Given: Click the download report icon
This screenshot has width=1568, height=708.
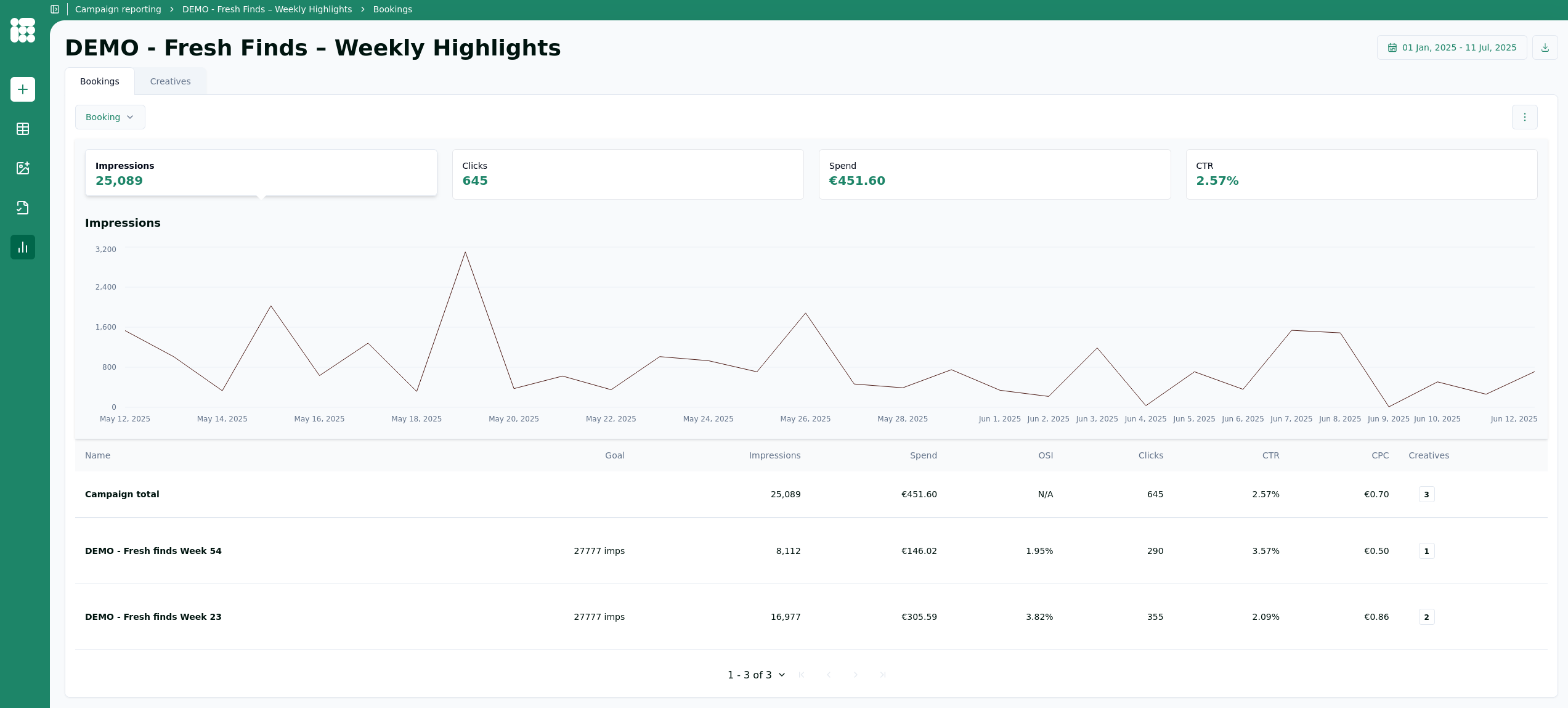Looking at the screenshot, I should (1545, 47).
